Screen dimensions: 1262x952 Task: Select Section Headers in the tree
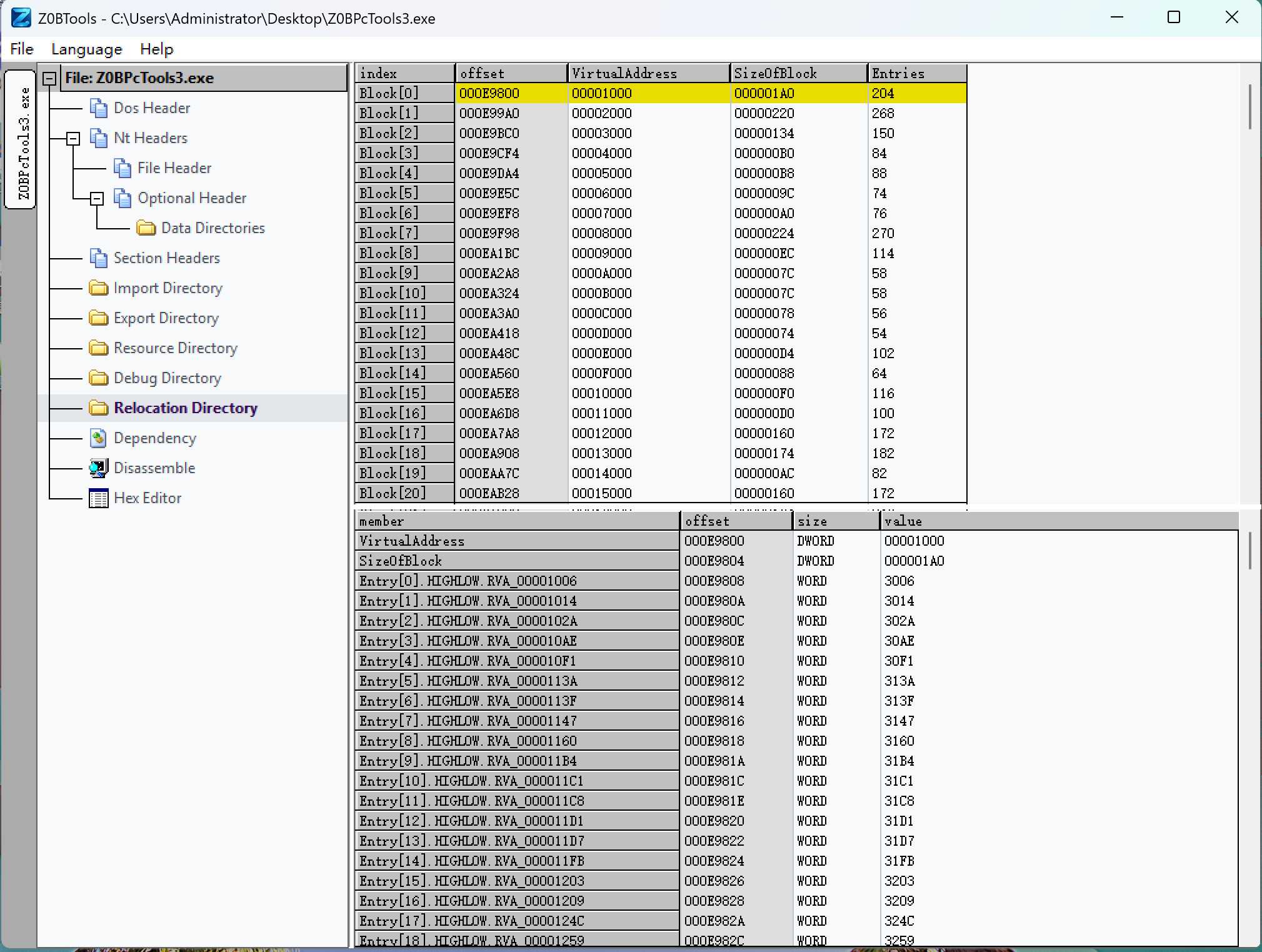click(167, 258)
